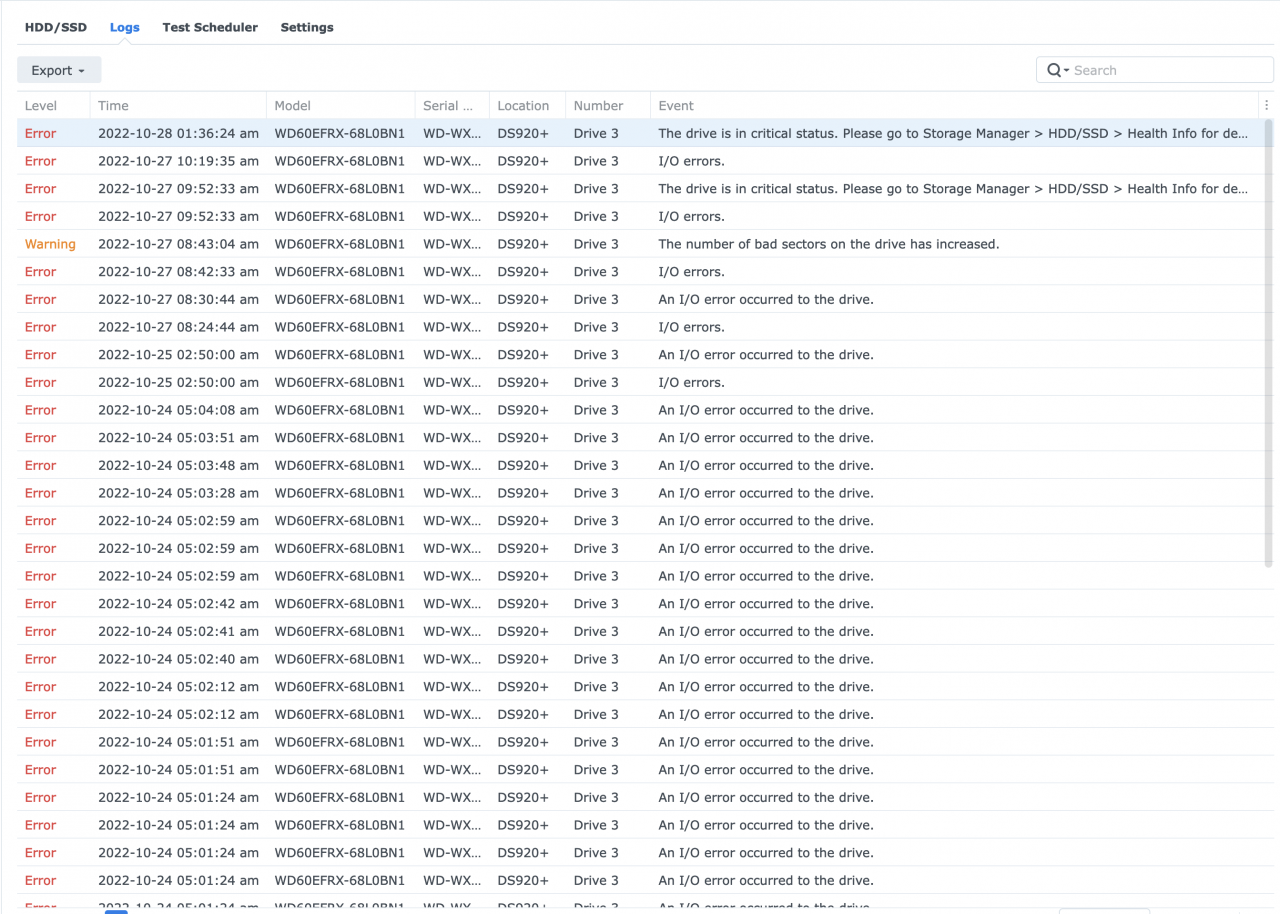Expand the Export dropdown
Image resolution: width=1280 pixels, height=914 pixels.
[59, 70]
